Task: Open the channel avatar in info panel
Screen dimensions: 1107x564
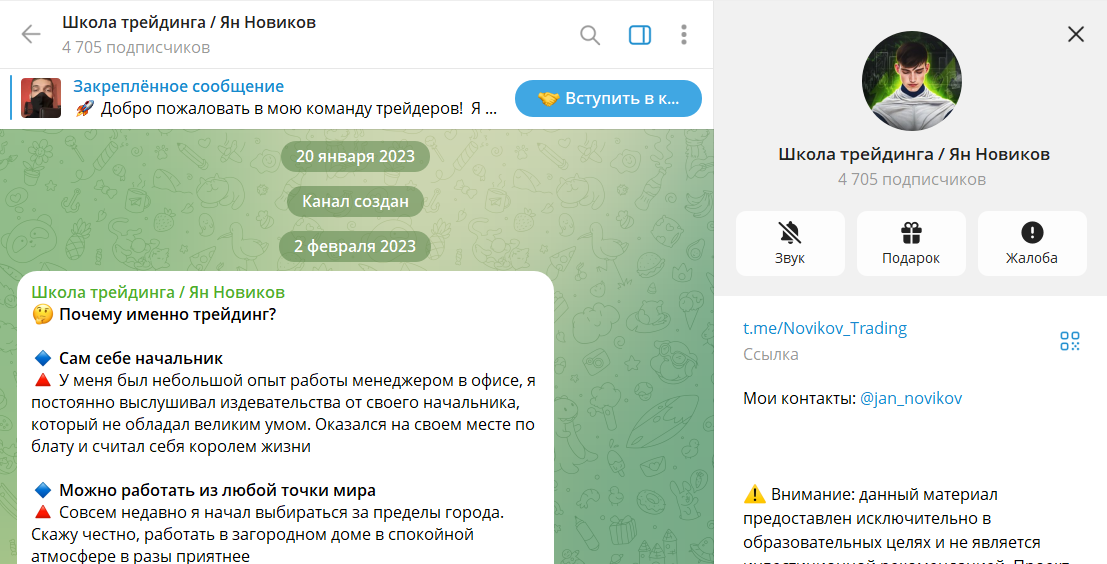Action: click(911, 80)
